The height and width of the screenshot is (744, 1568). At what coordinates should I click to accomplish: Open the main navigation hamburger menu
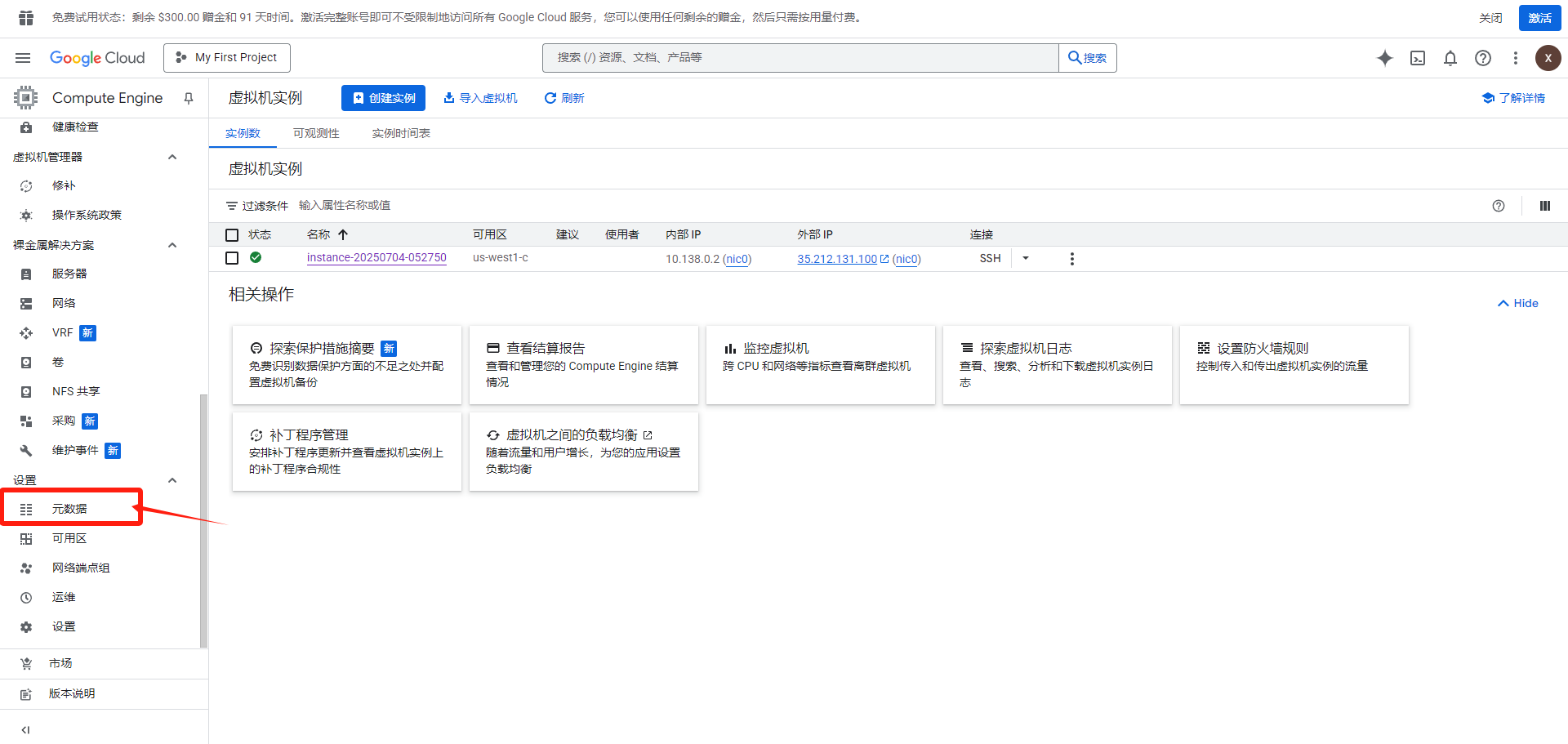(x=23, y=58)
